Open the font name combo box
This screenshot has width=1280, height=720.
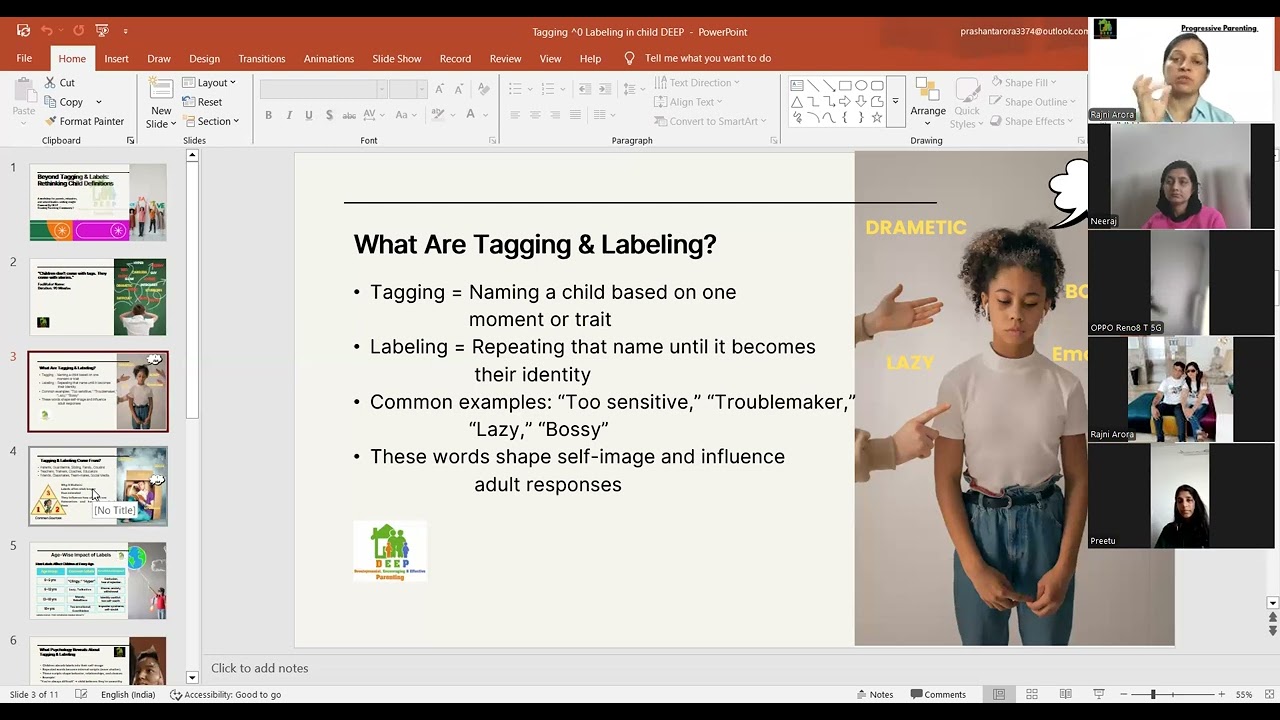click(x=323, y=89)
